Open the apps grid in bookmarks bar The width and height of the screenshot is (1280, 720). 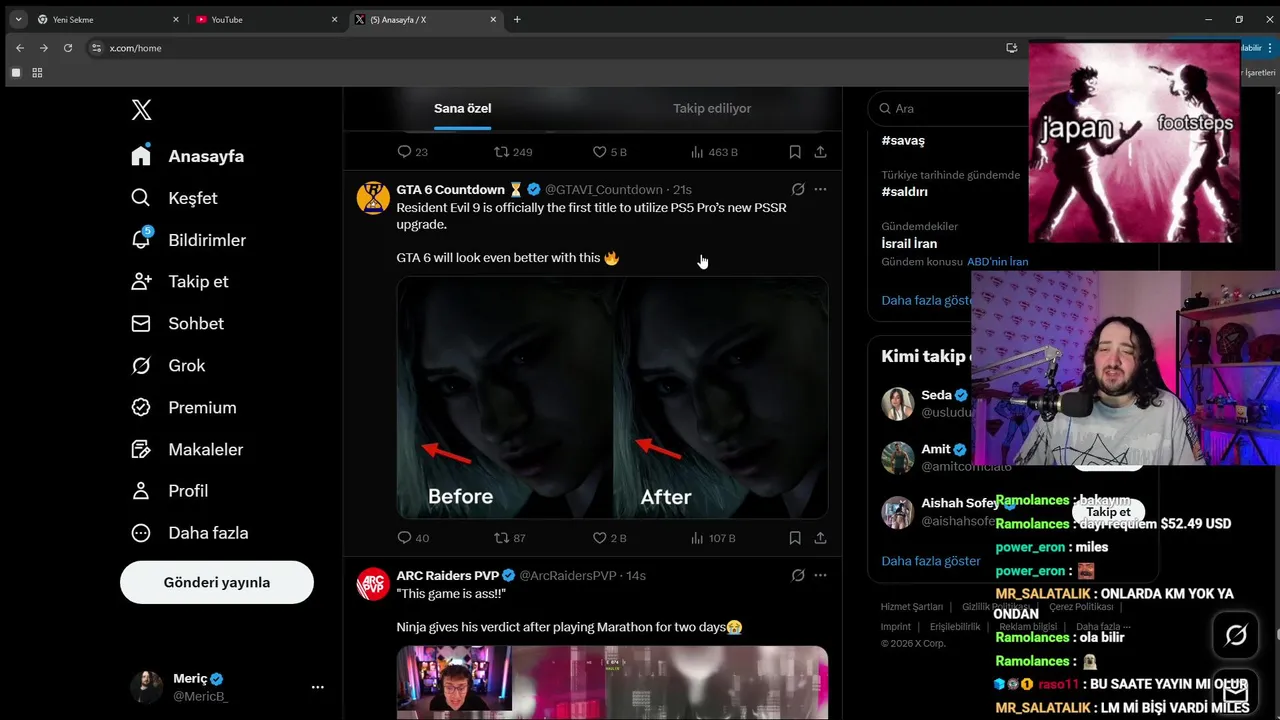(x=37, y=73)
